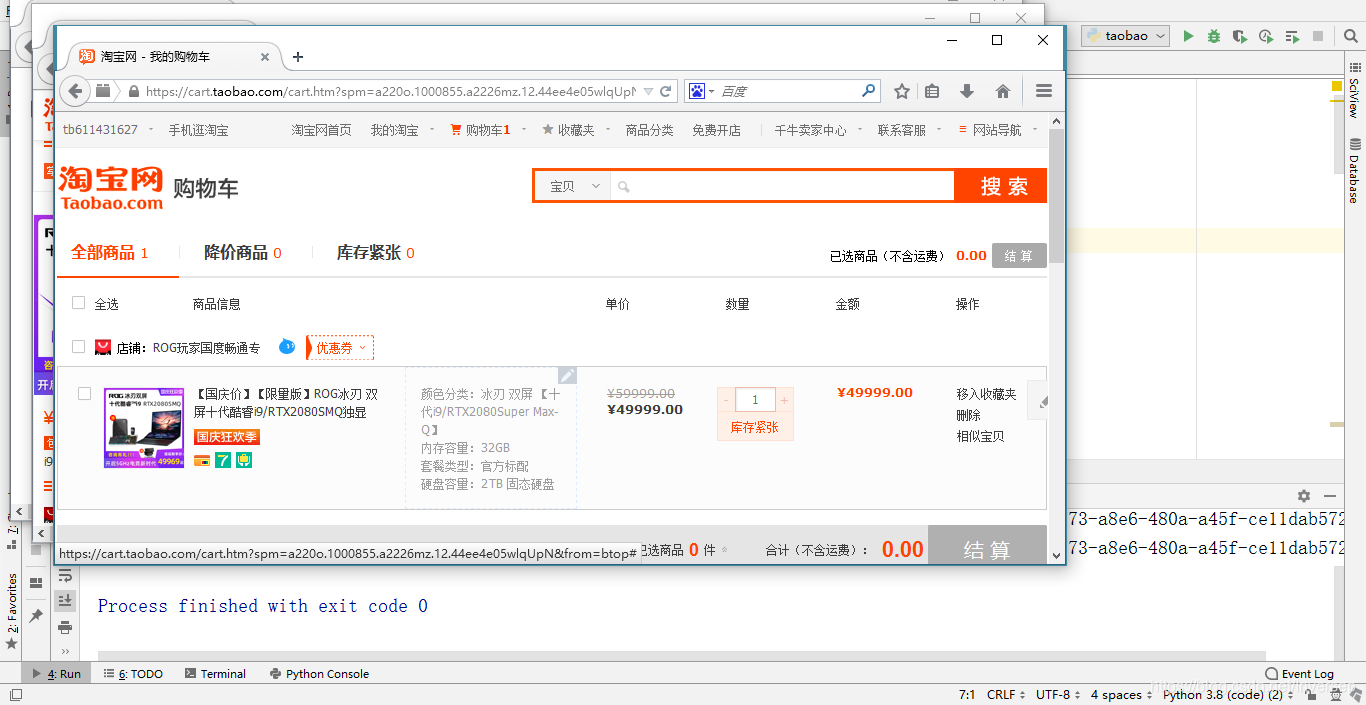Click the ROG laptop product thumbnail
This screenshot has width=1366, height=705.
(x=144, y=427)
